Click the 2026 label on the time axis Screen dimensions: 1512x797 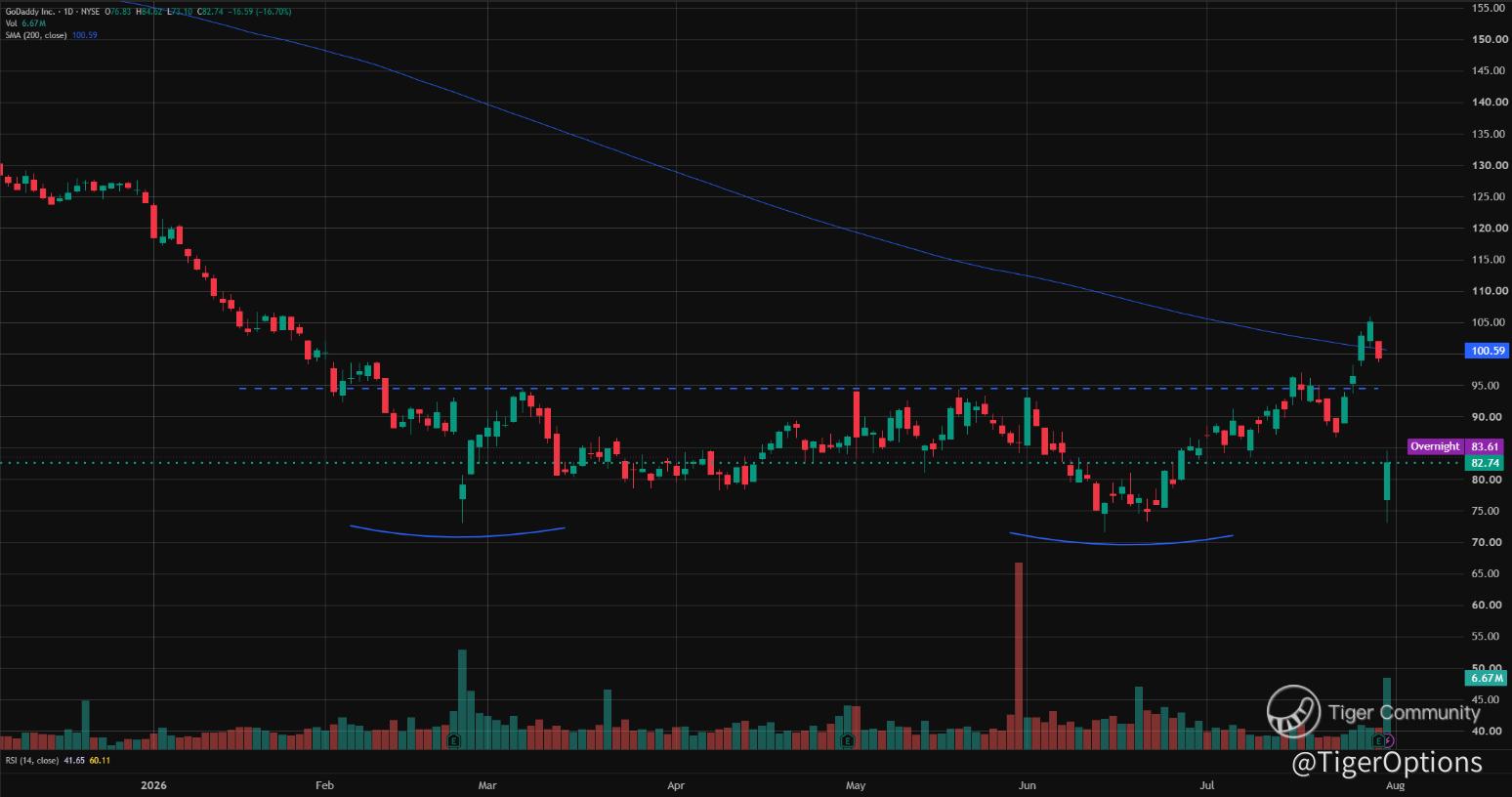(x=153, y=784)
